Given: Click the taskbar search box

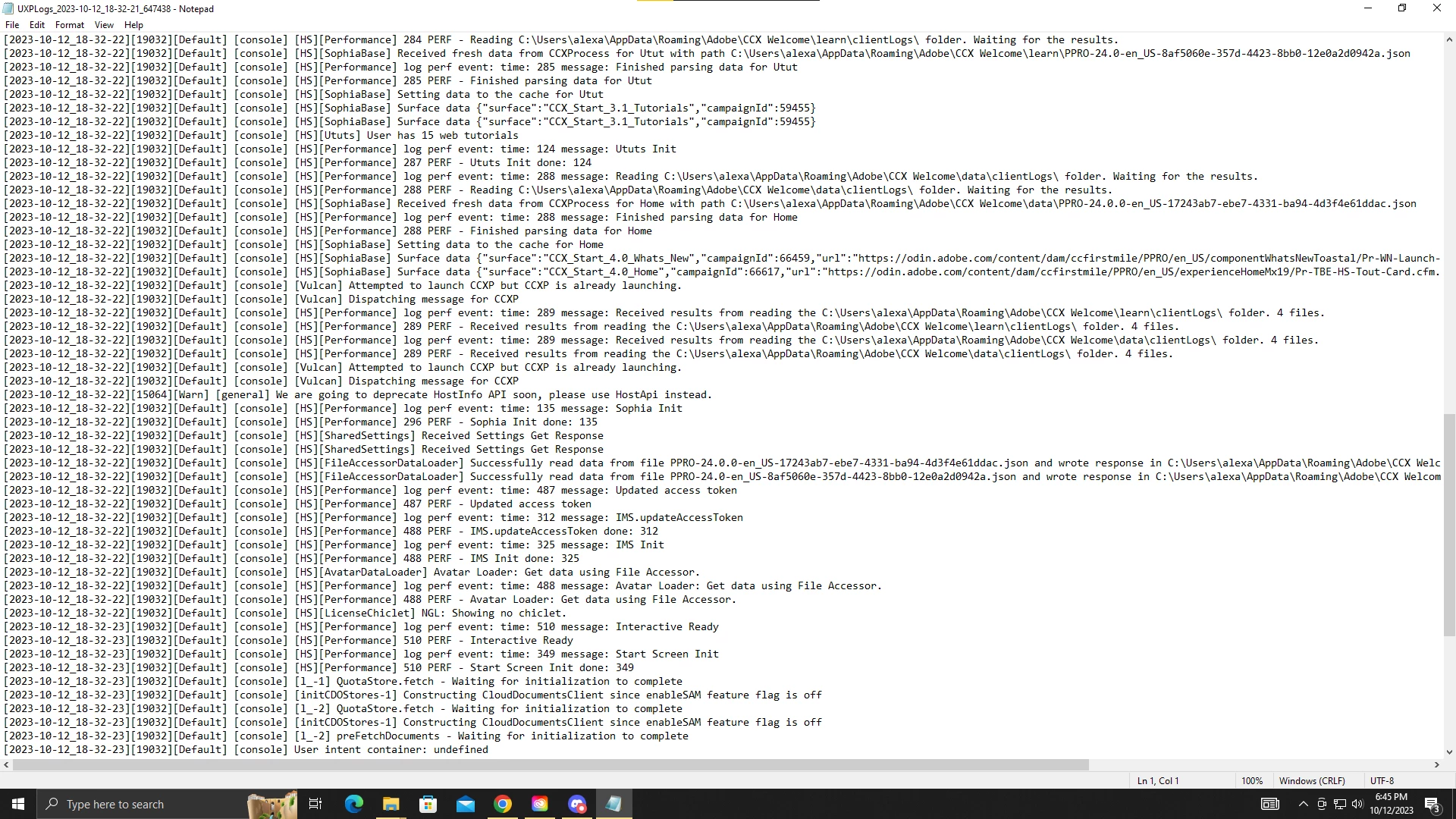Looking at the screenshot, I should pos(144,804).
